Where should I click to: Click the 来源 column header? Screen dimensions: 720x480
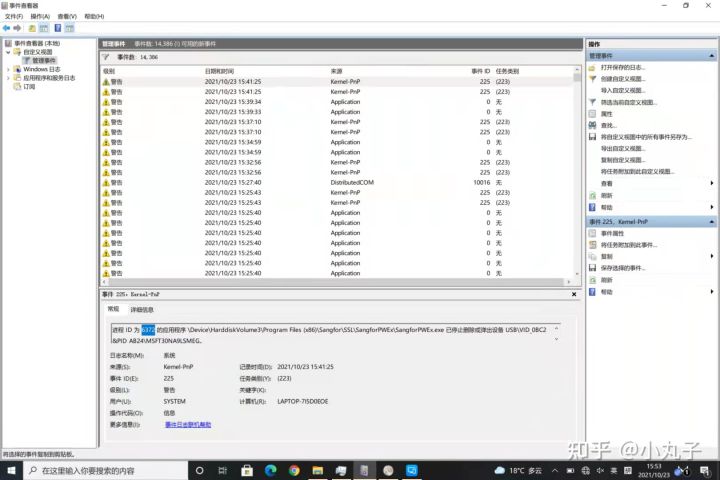(x=337, y=71)
